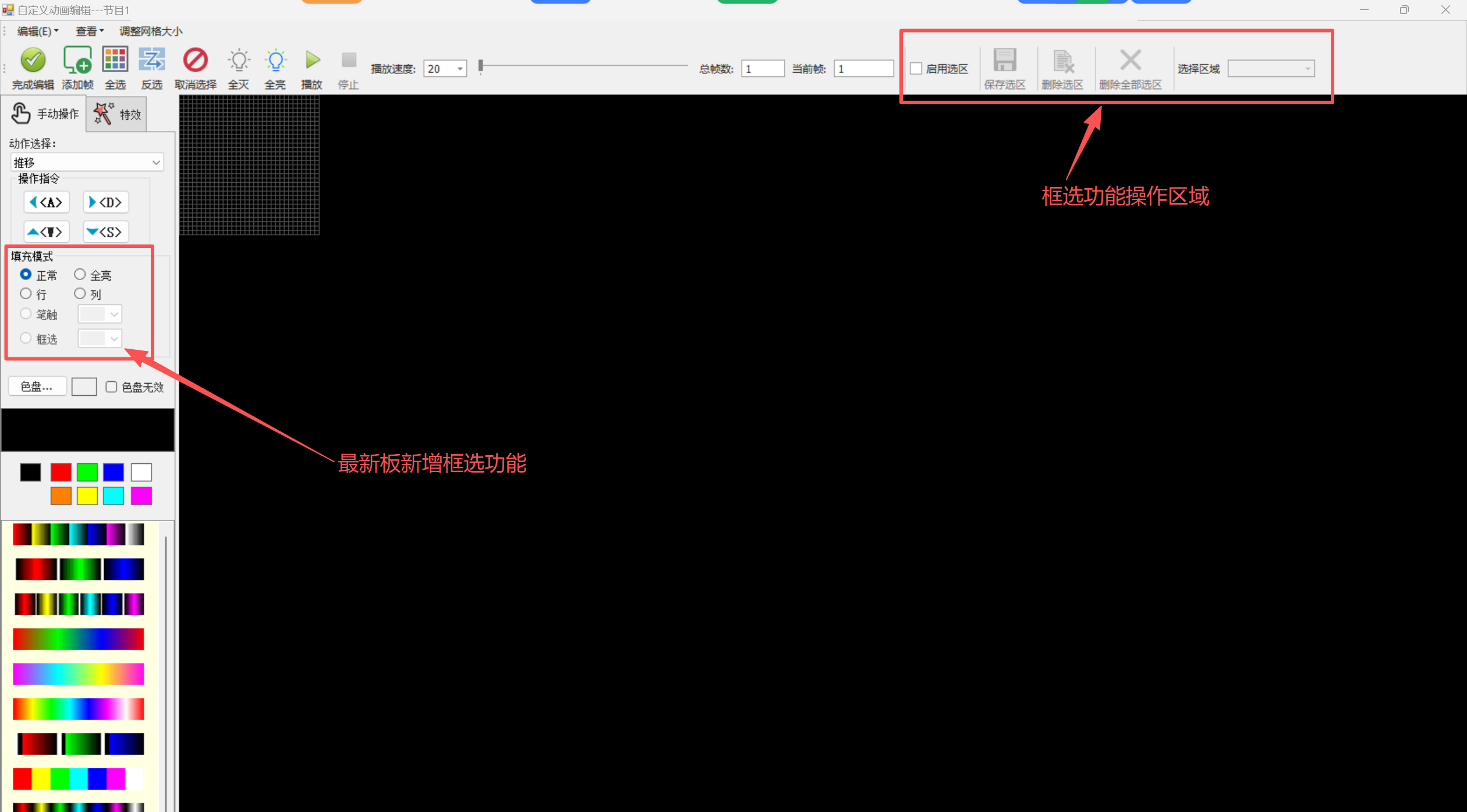Click the 取消选择 cancel selection icon
This screenshot has height=812, width=1467.
(195, 60)
